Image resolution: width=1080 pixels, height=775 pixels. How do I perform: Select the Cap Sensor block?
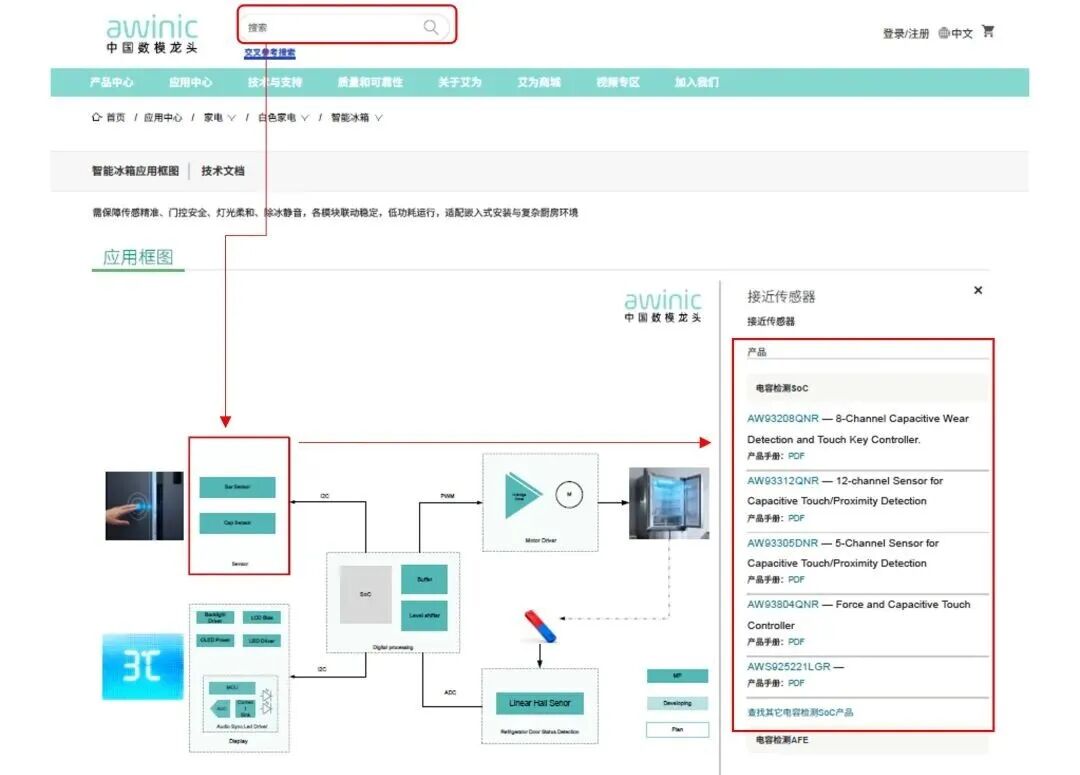[237, 523]
